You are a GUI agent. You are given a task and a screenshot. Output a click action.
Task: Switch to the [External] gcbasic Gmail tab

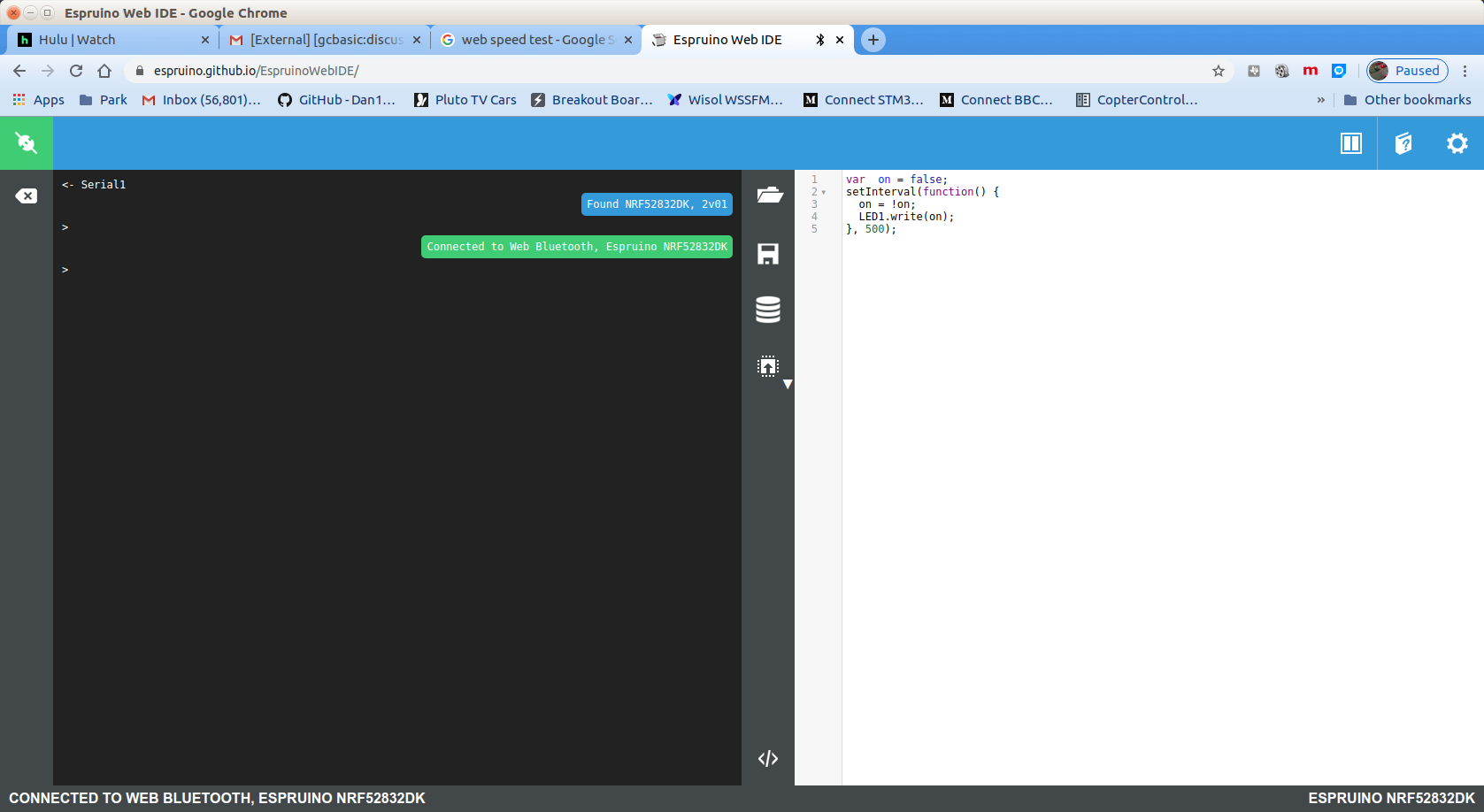(x=327, y=40)
